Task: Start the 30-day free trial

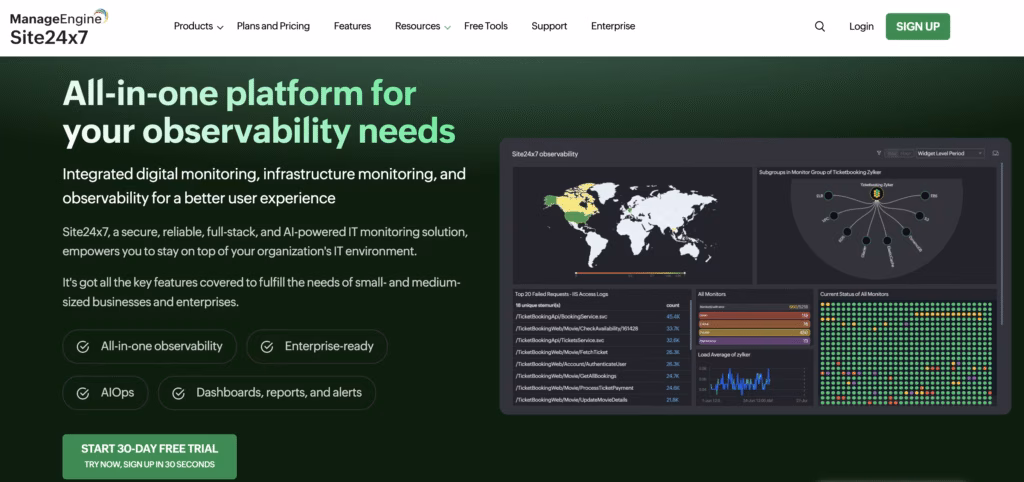Action: click(x=149, y=456)
